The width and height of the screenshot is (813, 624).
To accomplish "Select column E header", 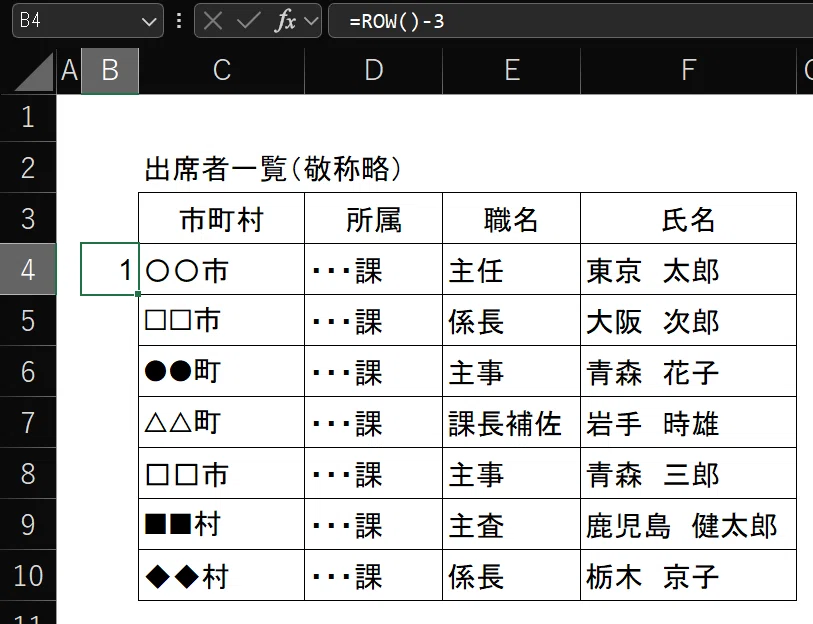I will point(511,71).
